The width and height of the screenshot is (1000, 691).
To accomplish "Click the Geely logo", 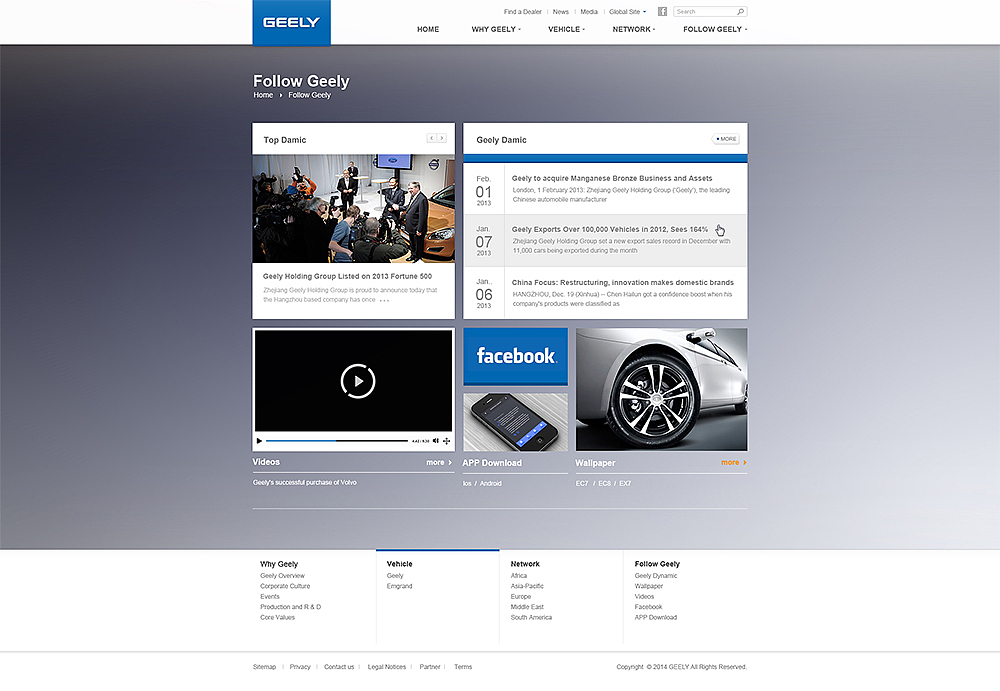I will pyautogui.click(x=291, y=22).
